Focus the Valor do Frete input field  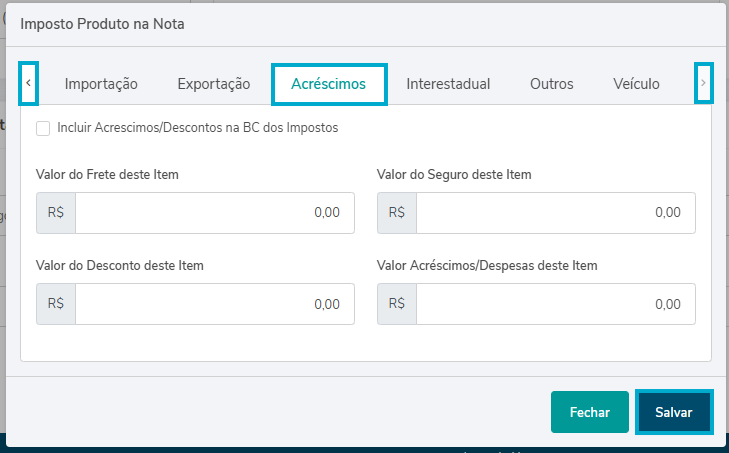pos(214,213)
